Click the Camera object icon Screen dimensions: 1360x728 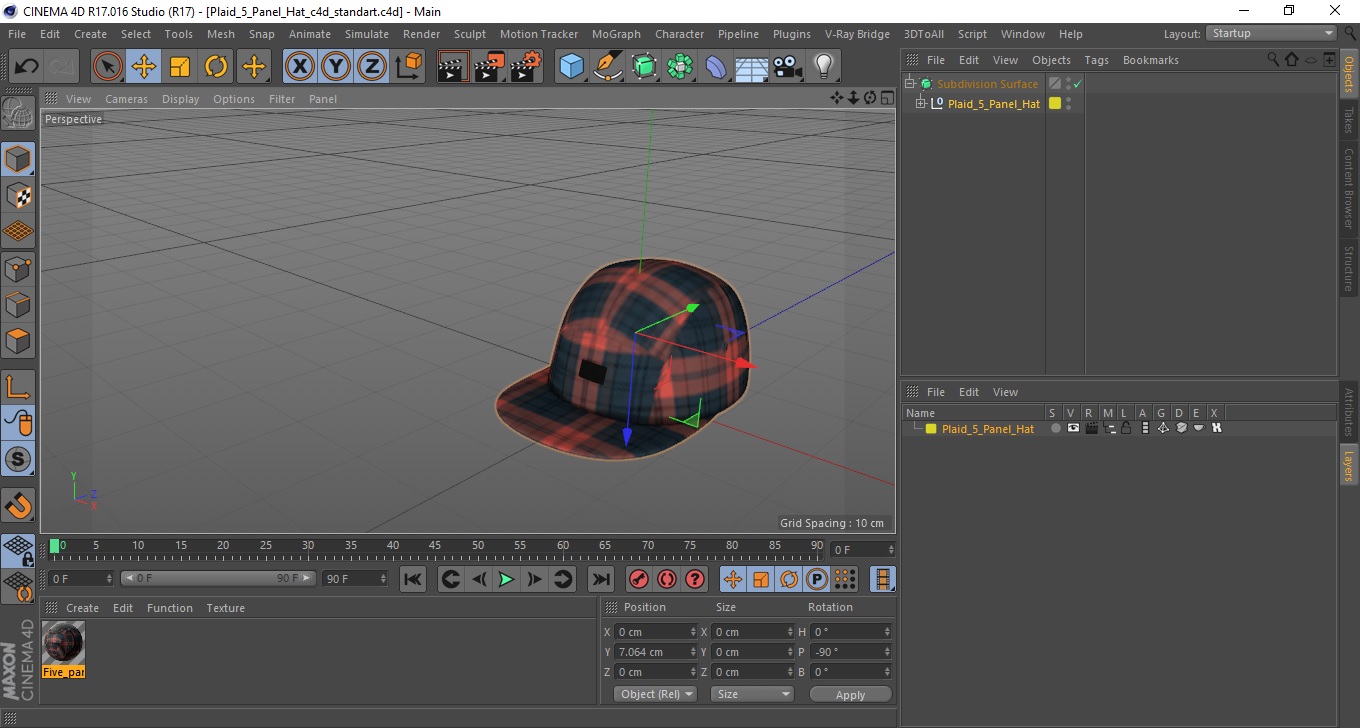[x=788, y=67]
